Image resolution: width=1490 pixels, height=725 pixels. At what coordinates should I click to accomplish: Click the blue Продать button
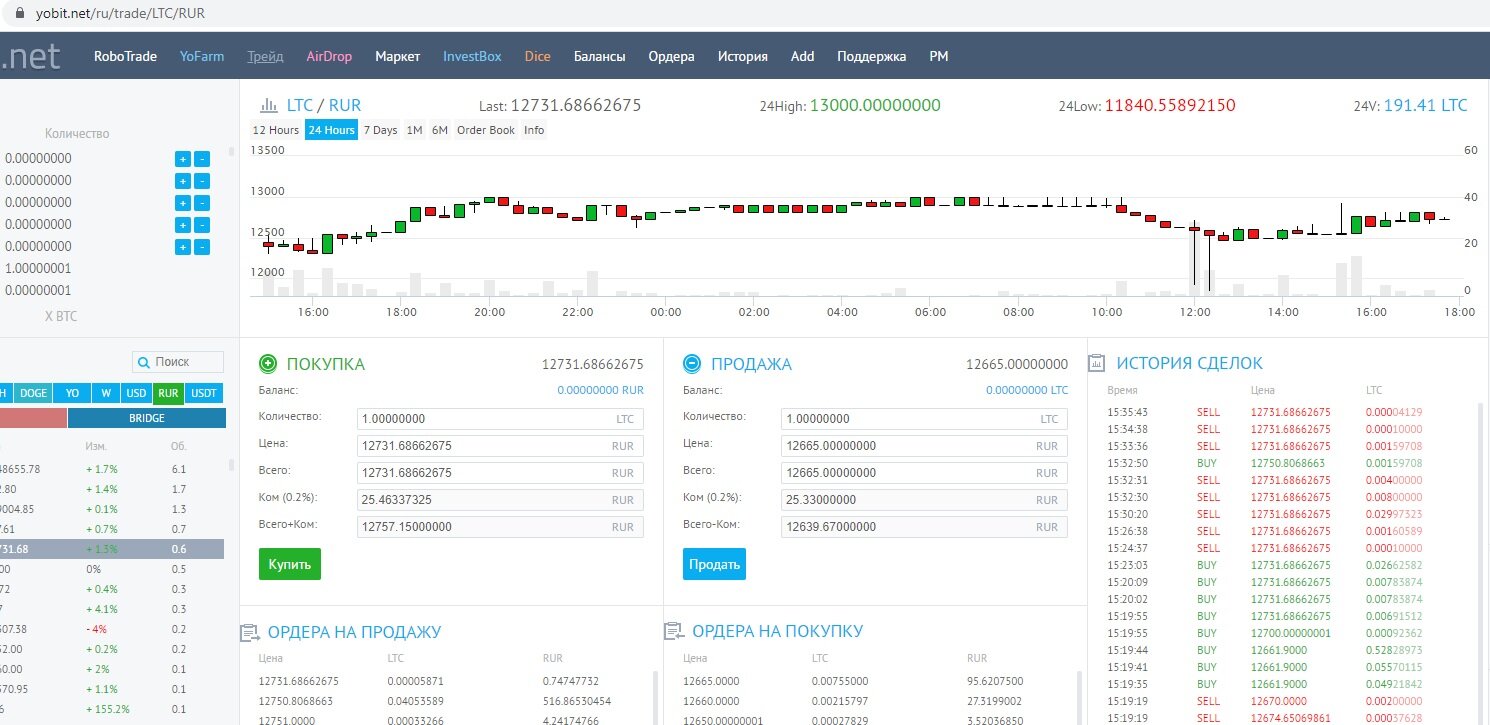coord(714,564)
